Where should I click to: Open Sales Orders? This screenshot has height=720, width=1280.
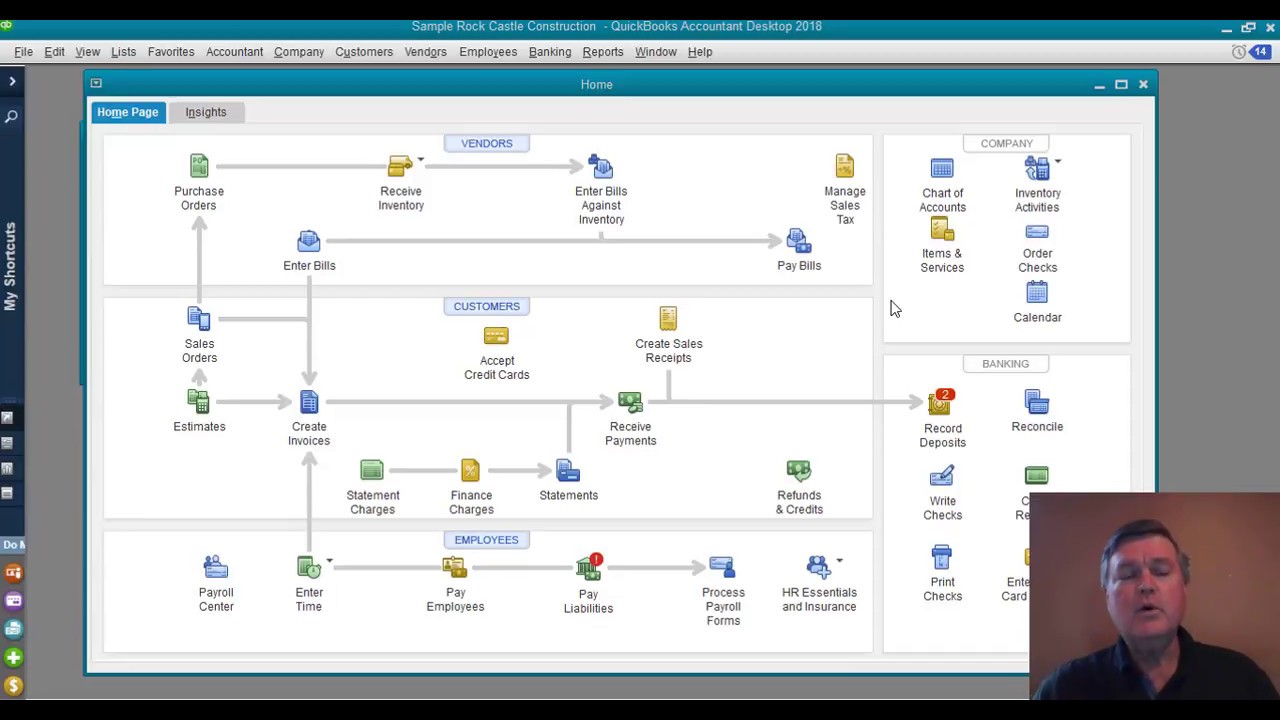pyautogui.click(x=198, y=319)
